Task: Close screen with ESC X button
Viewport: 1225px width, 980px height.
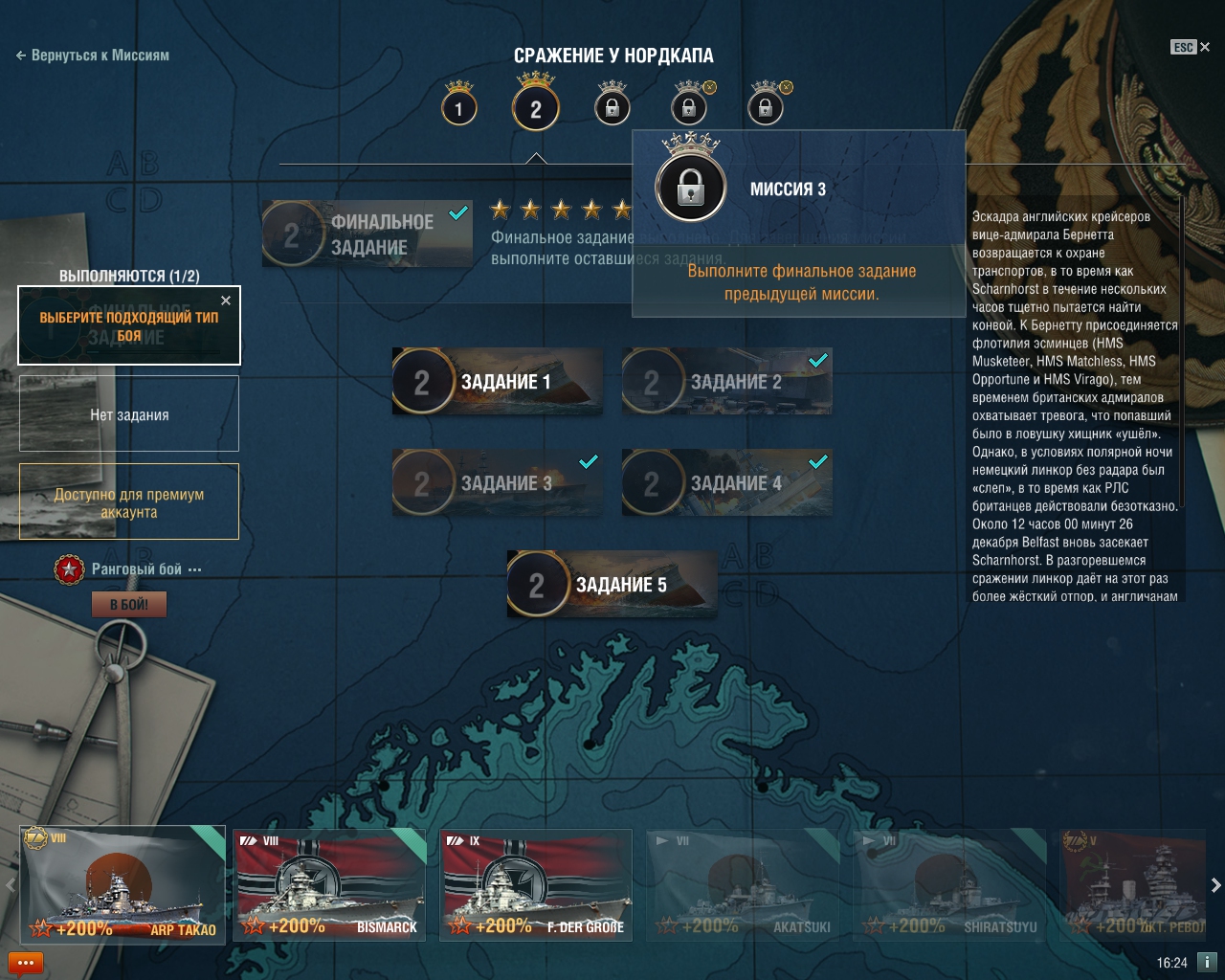Action: (1191, 47)
